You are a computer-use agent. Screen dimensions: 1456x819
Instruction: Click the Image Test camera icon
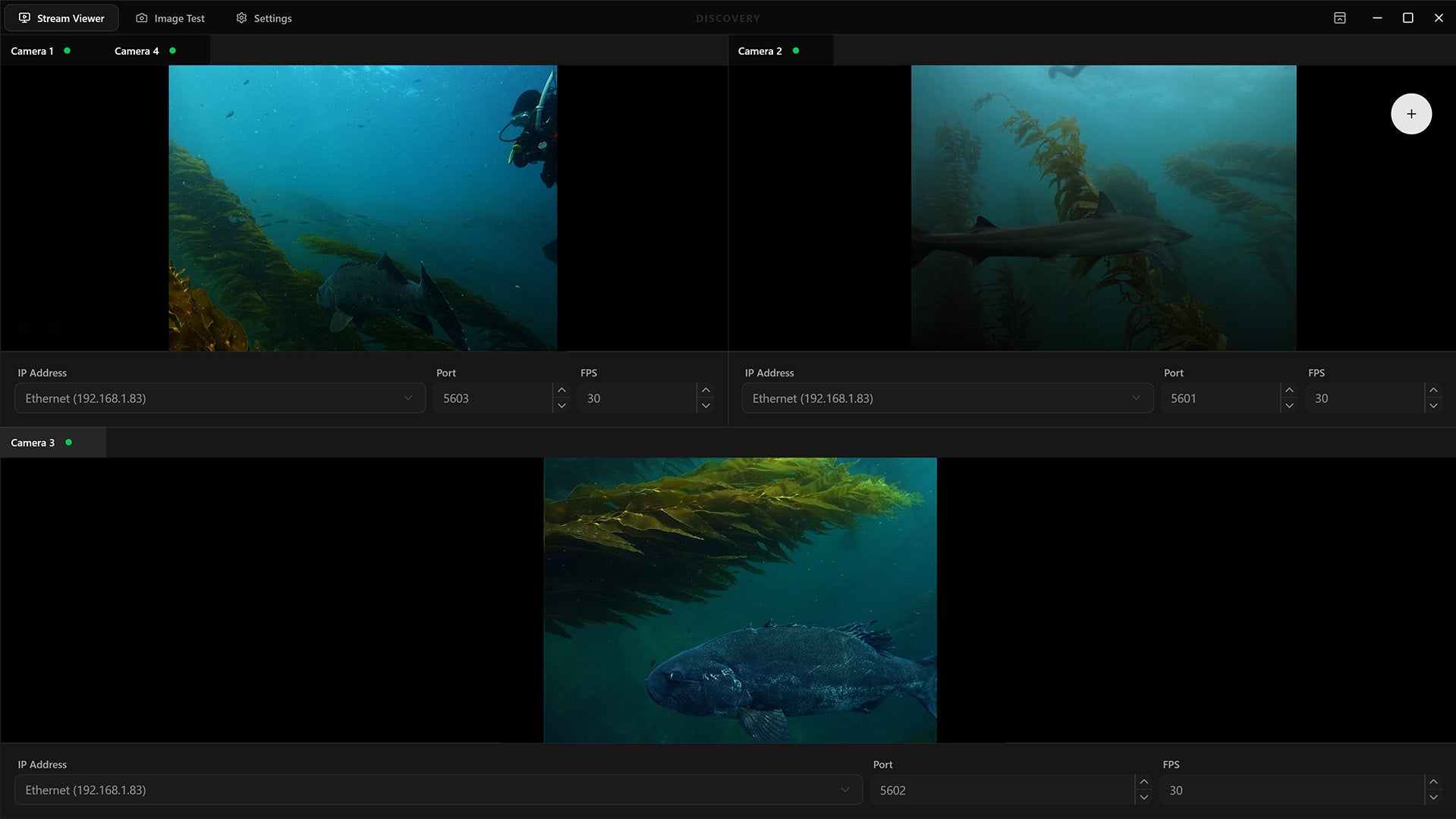(142, 18)
